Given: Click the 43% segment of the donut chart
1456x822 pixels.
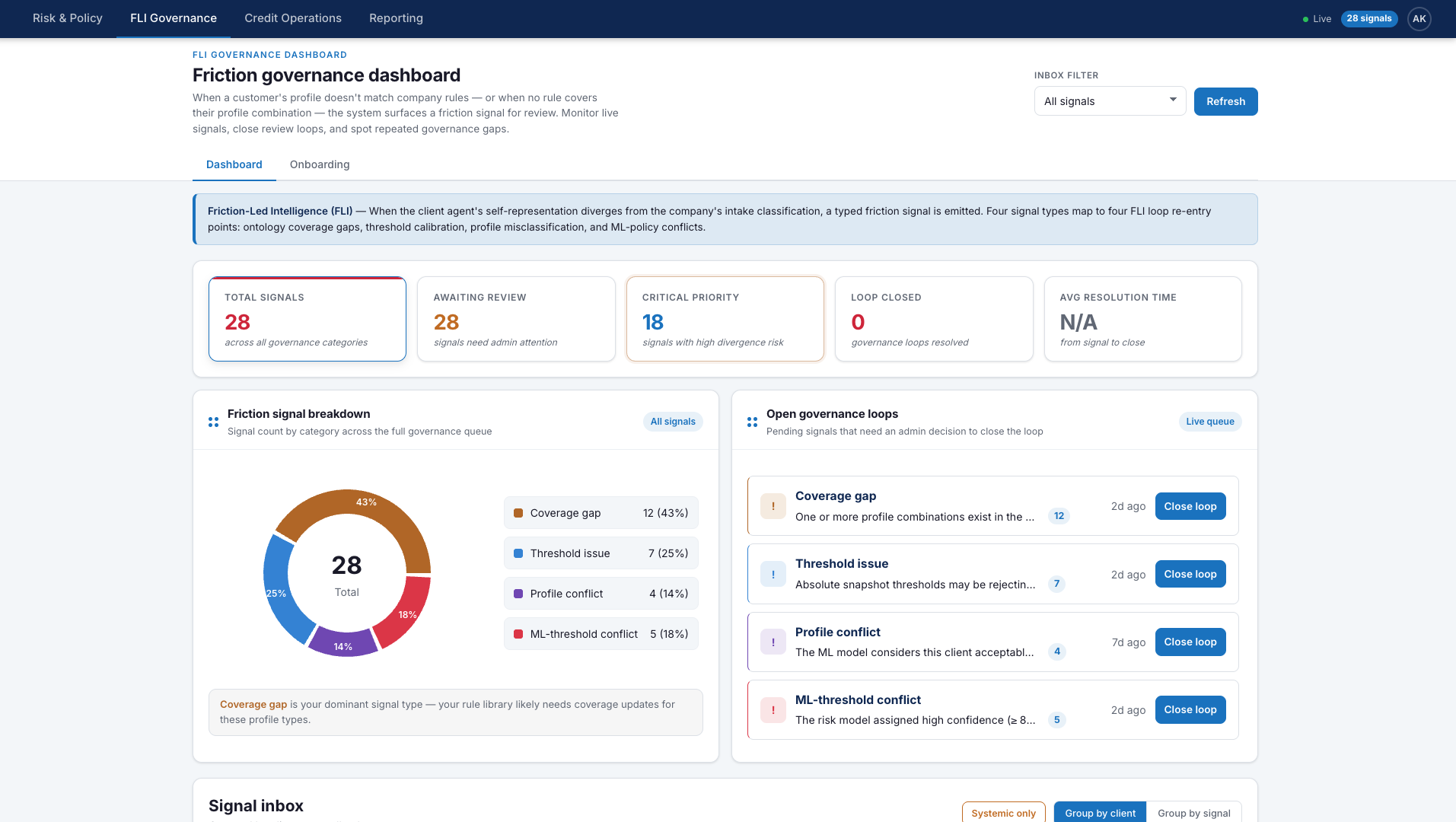Looking at the screenshot, I should tap(367, 502).
